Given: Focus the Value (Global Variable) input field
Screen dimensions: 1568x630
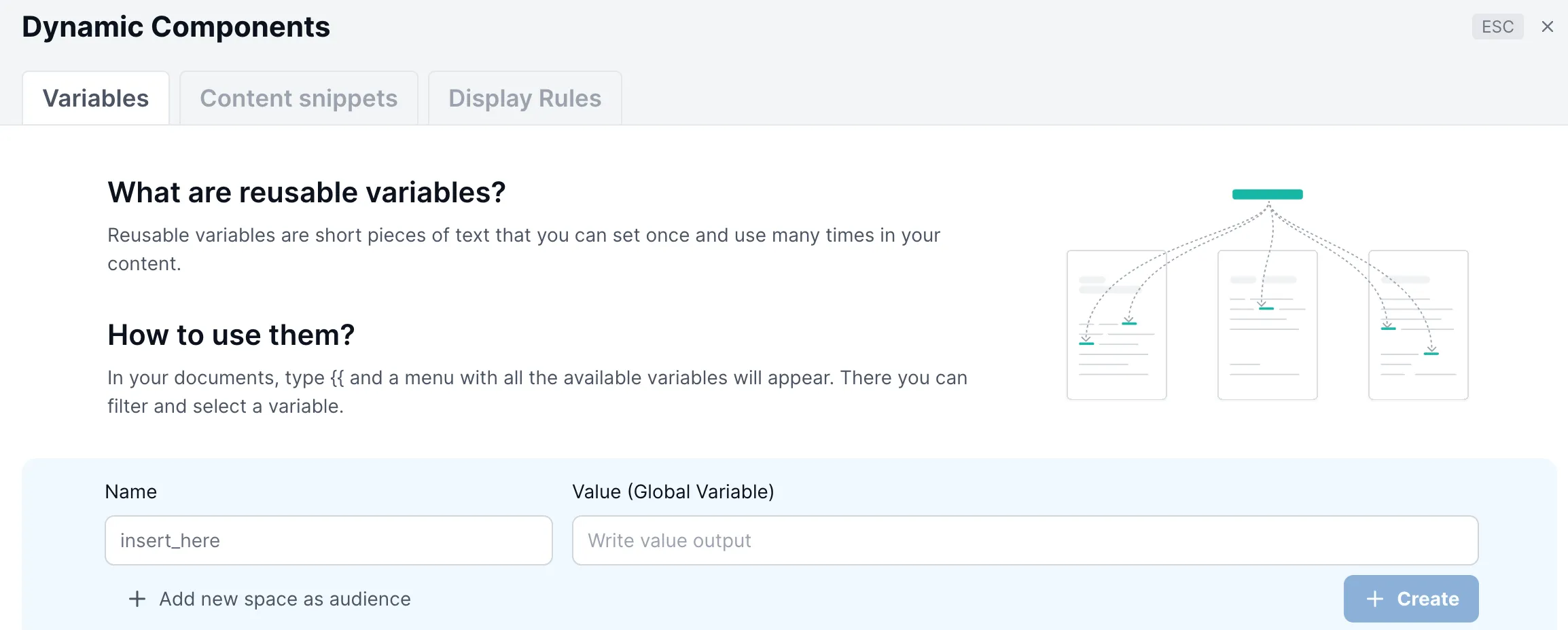Looking at the screenshot, I should (x=1025, y=540).
